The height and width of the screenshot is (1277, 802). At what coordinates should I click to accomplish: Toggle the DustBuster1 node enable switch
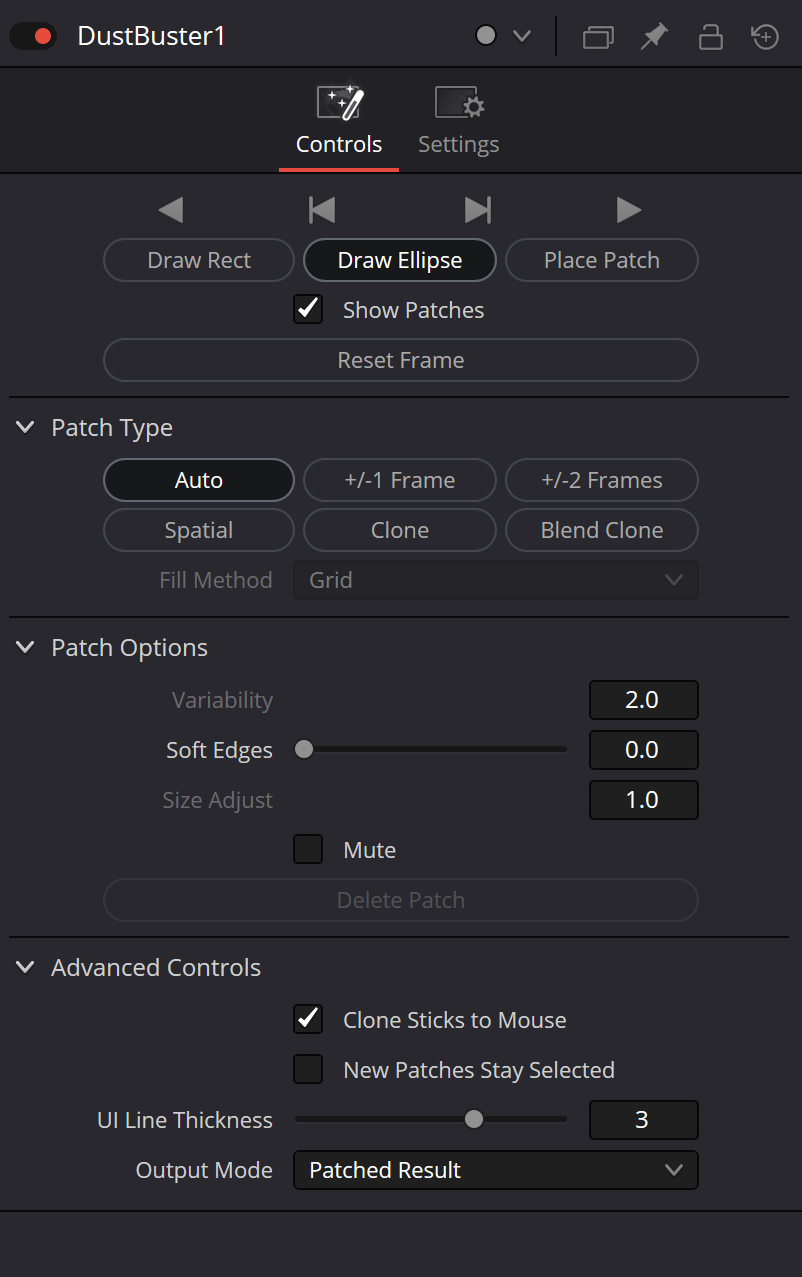(33, 37)
